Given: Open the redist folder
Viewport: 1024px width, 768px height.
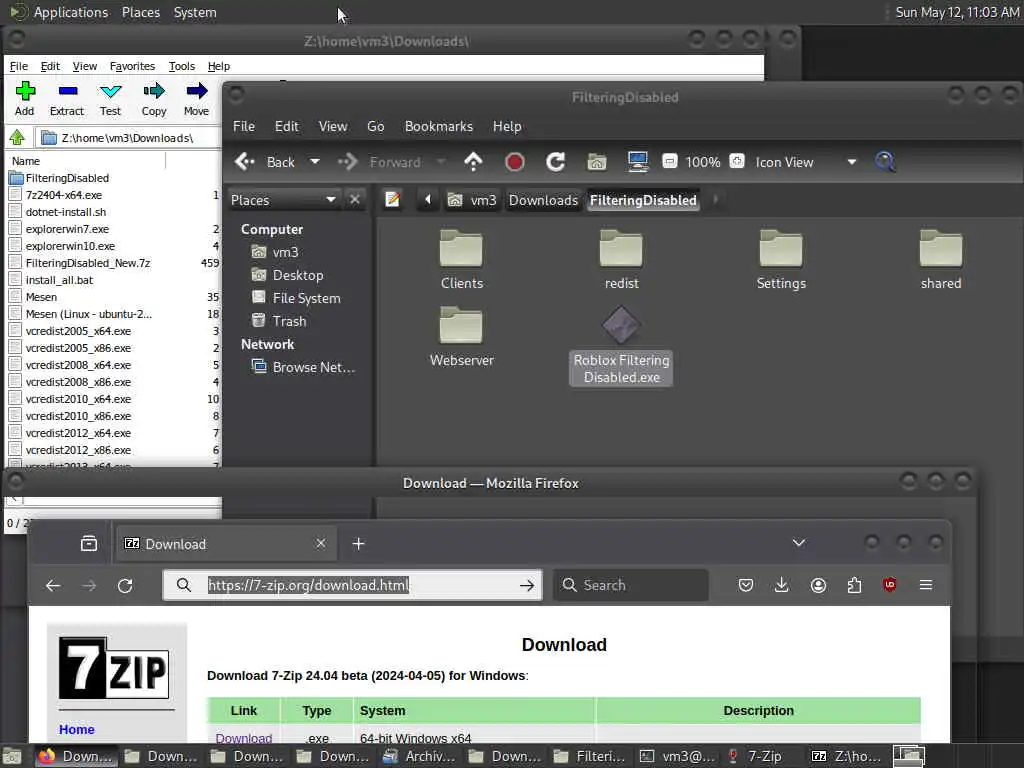Looking at the screenshot, I should [x=621, y=260].
